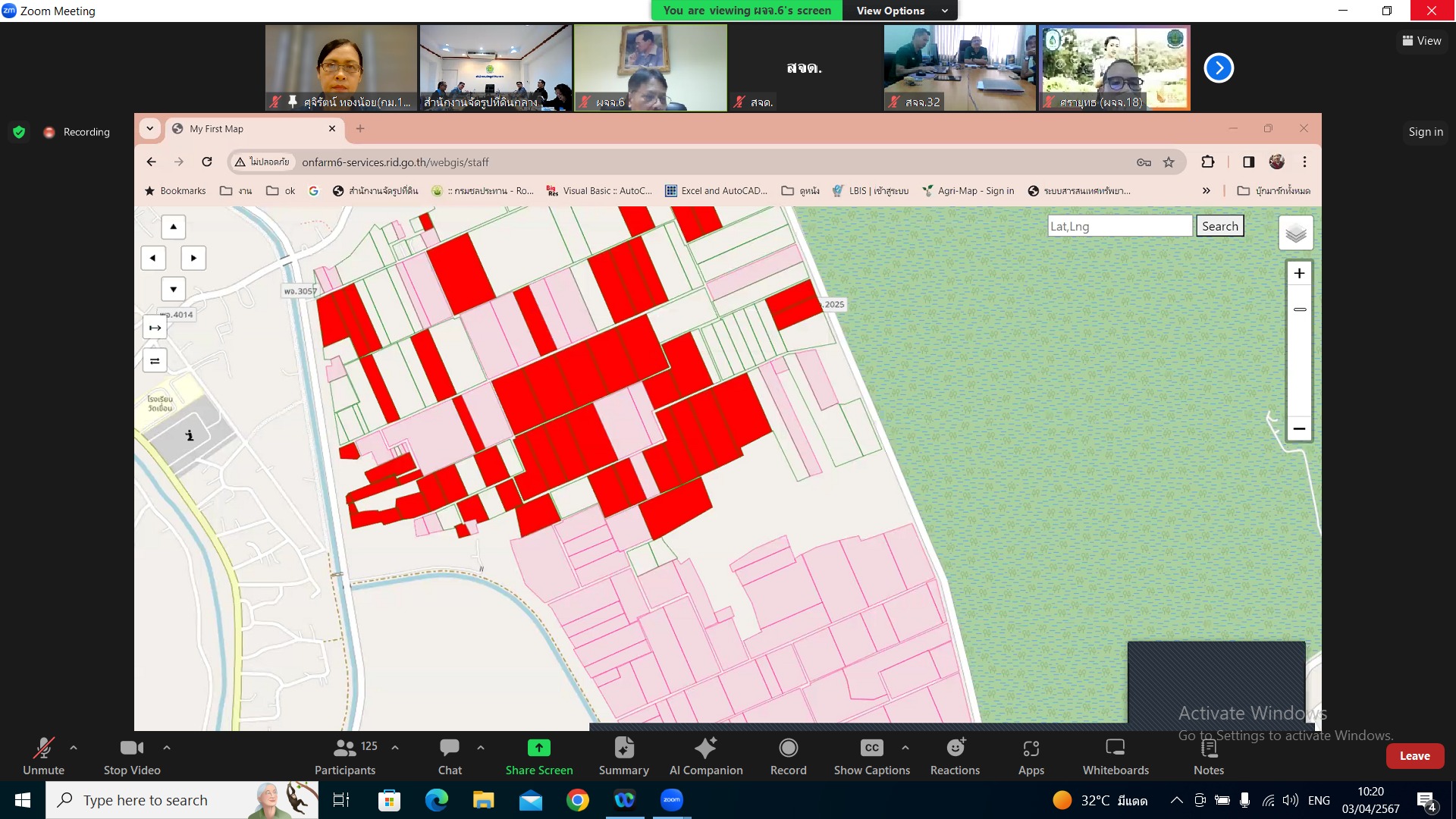Screen dimensions: 1456x819
Task: Open the Chat panel
Action: click(x=450, y=756)
